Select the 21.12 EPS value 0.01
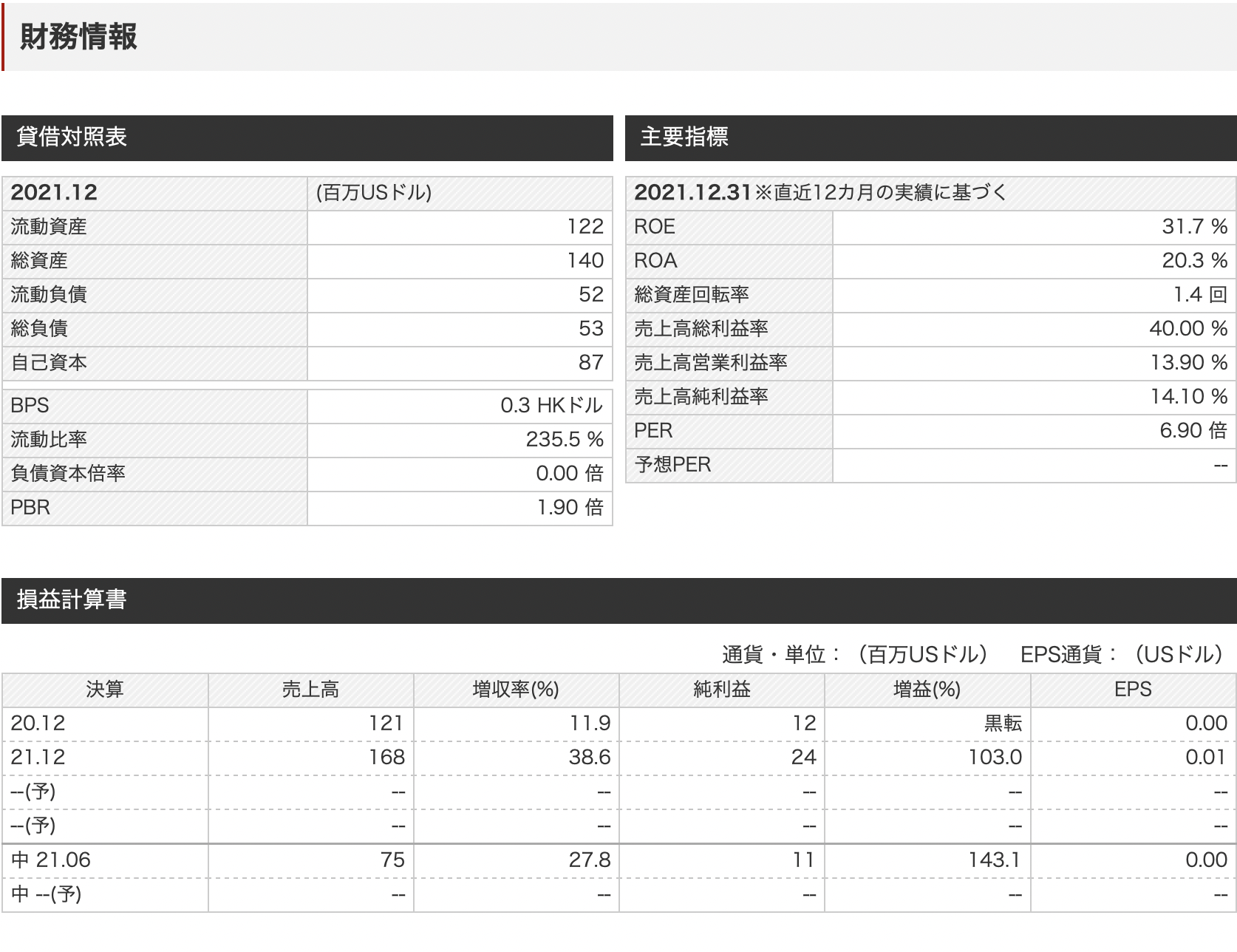The height and width of the screenshot is (952, 1237). point(1134,758)
